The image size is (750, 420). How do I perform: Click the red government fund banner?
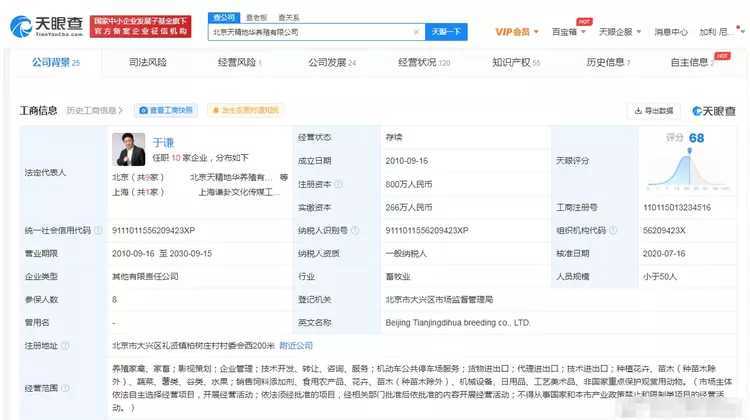140,26
